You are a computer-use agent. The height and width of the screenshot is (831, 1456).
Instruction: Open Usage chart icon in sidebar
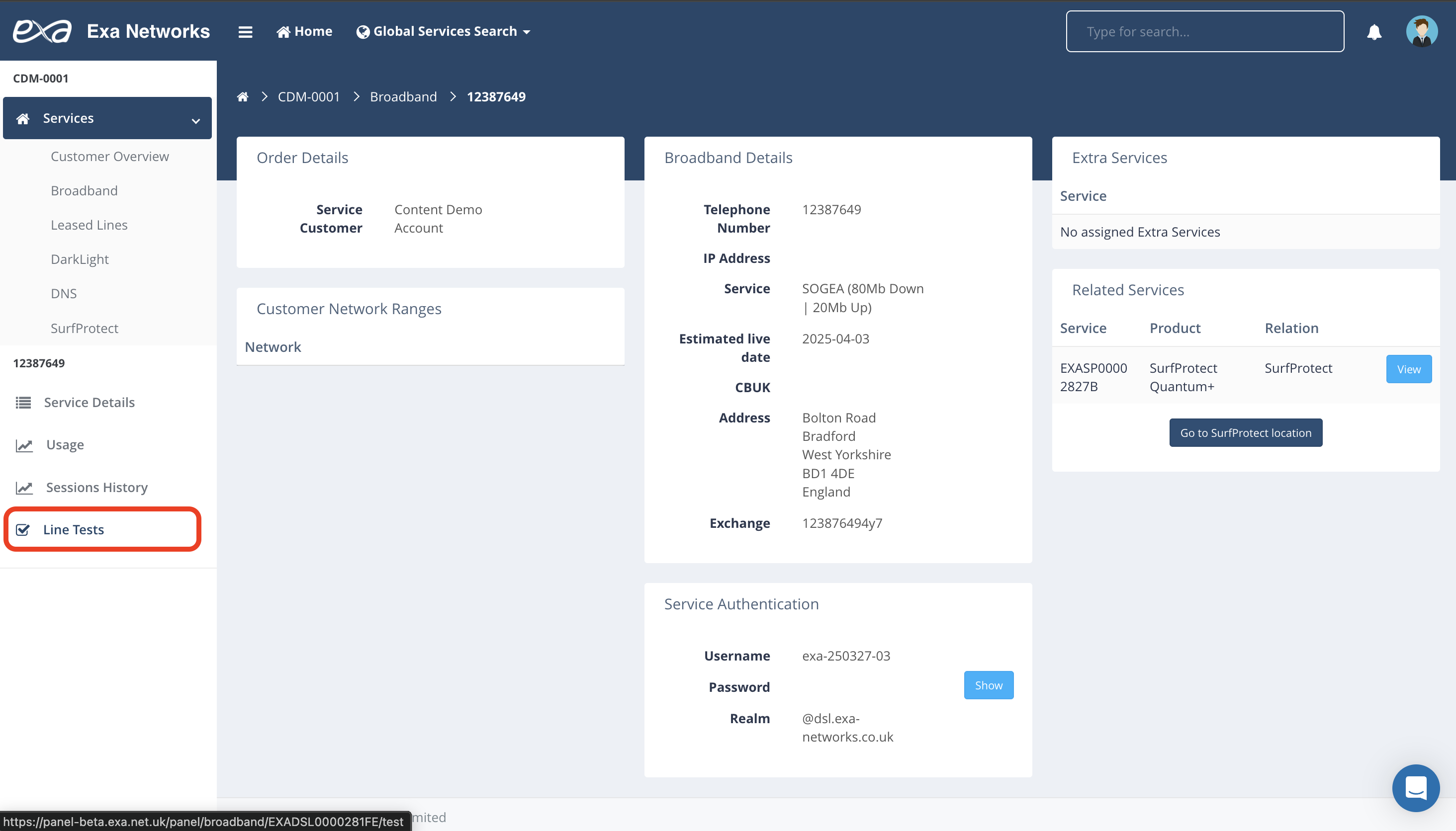coord(24,445)
